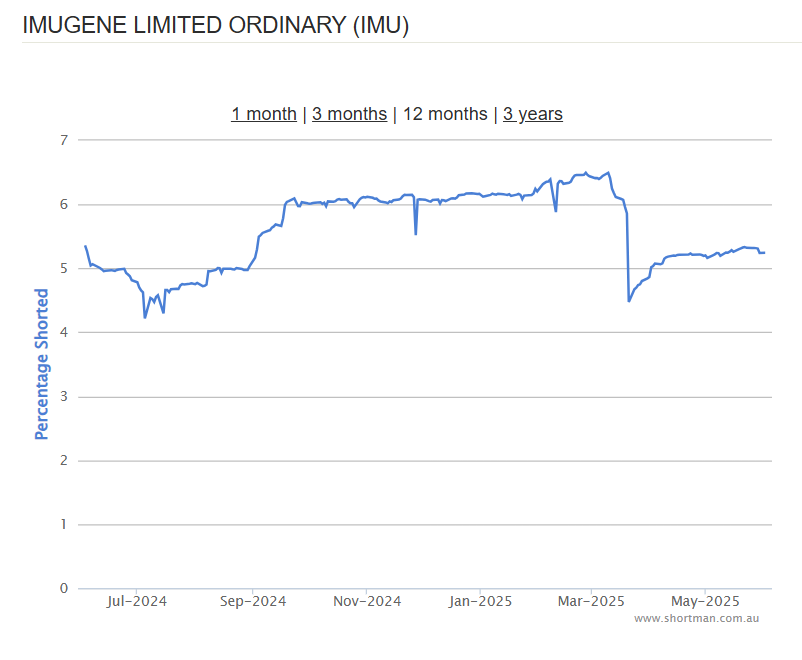Click the www.shortman.com.au credit text
The width and height of the screenshot is (802, 660).
pos(696,619)
